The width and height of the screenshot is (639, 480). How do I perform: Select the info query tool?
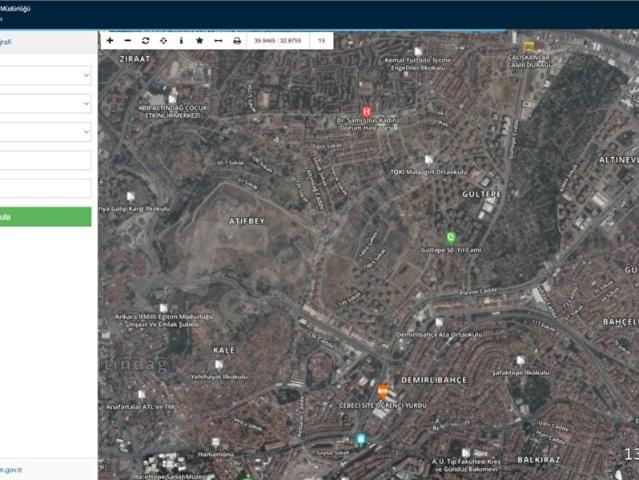coord(181,41)
